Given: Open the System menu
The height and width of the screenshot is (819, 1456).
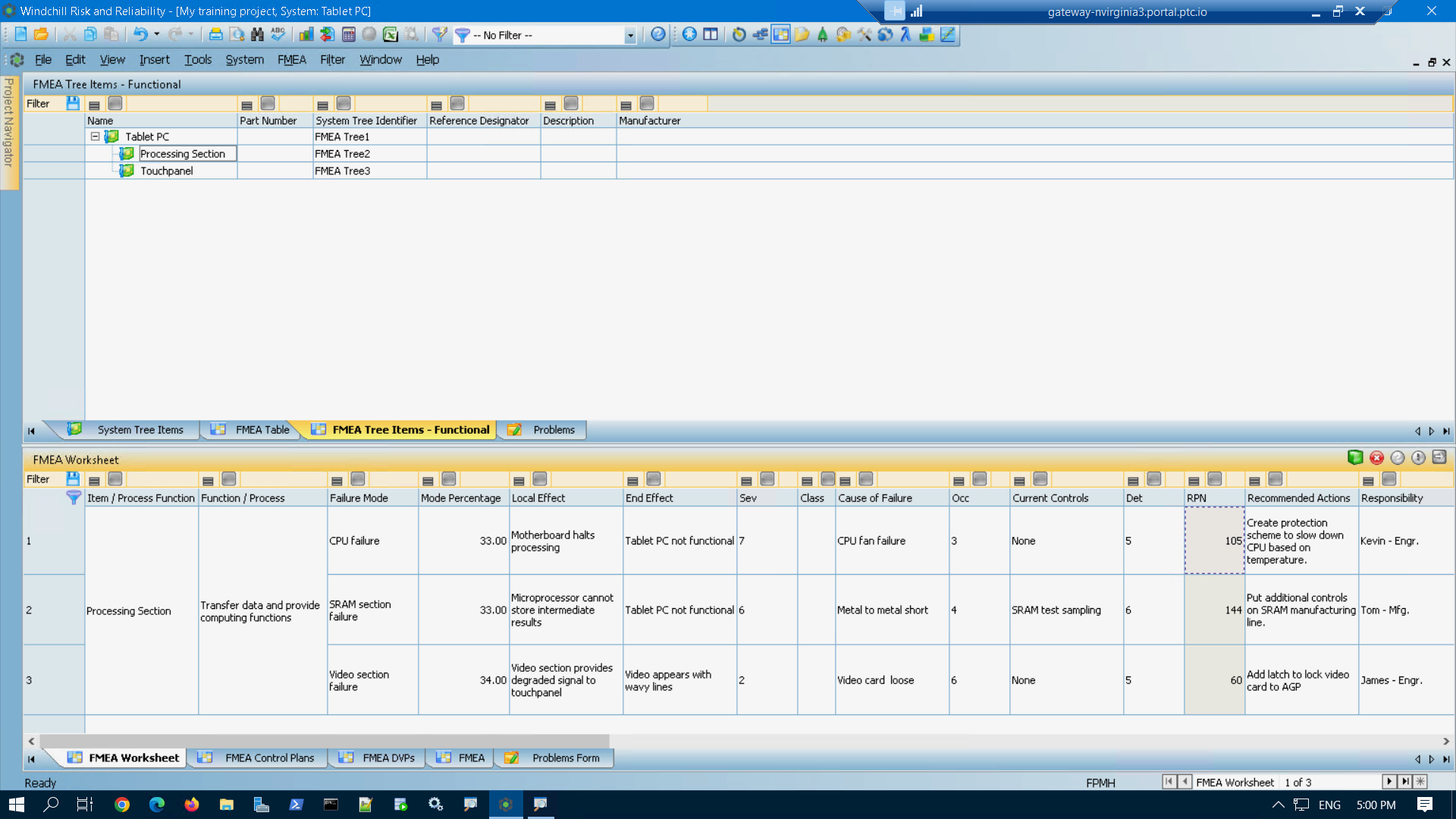Looking at the screenshot, I should pyautogui.click(x=244, y=59).
